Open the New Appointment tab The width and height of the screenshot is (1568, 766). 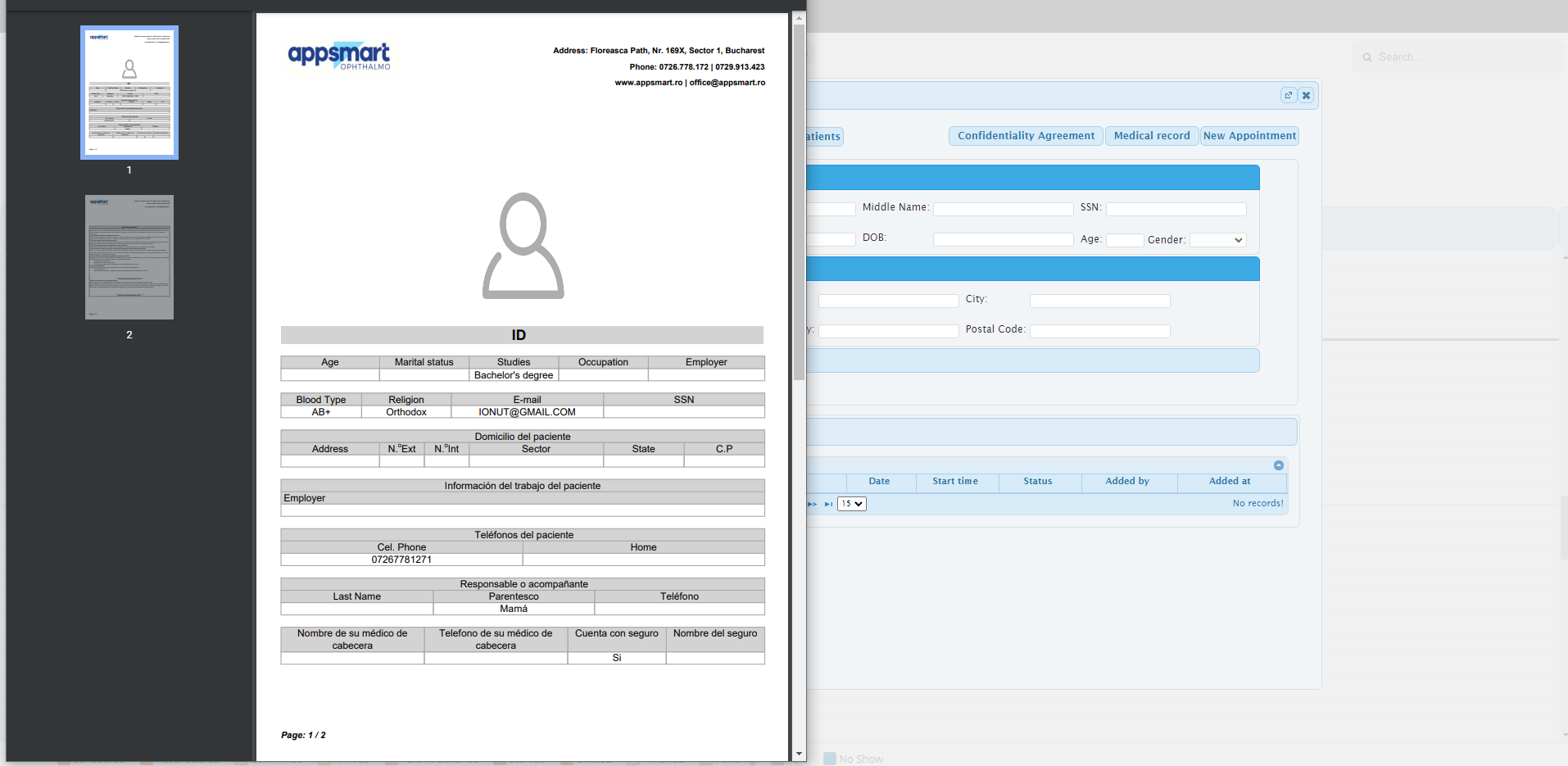(x=1249, y=136)
